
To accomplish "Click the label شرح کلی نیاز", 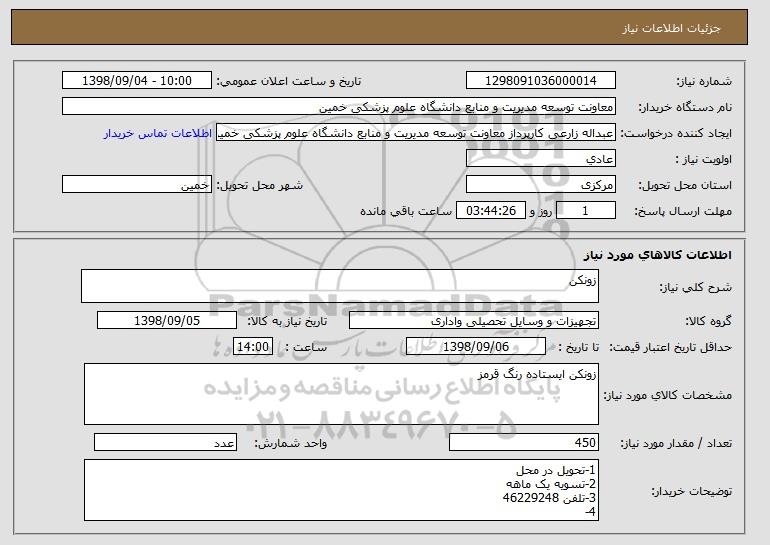I will coord(695,287).
